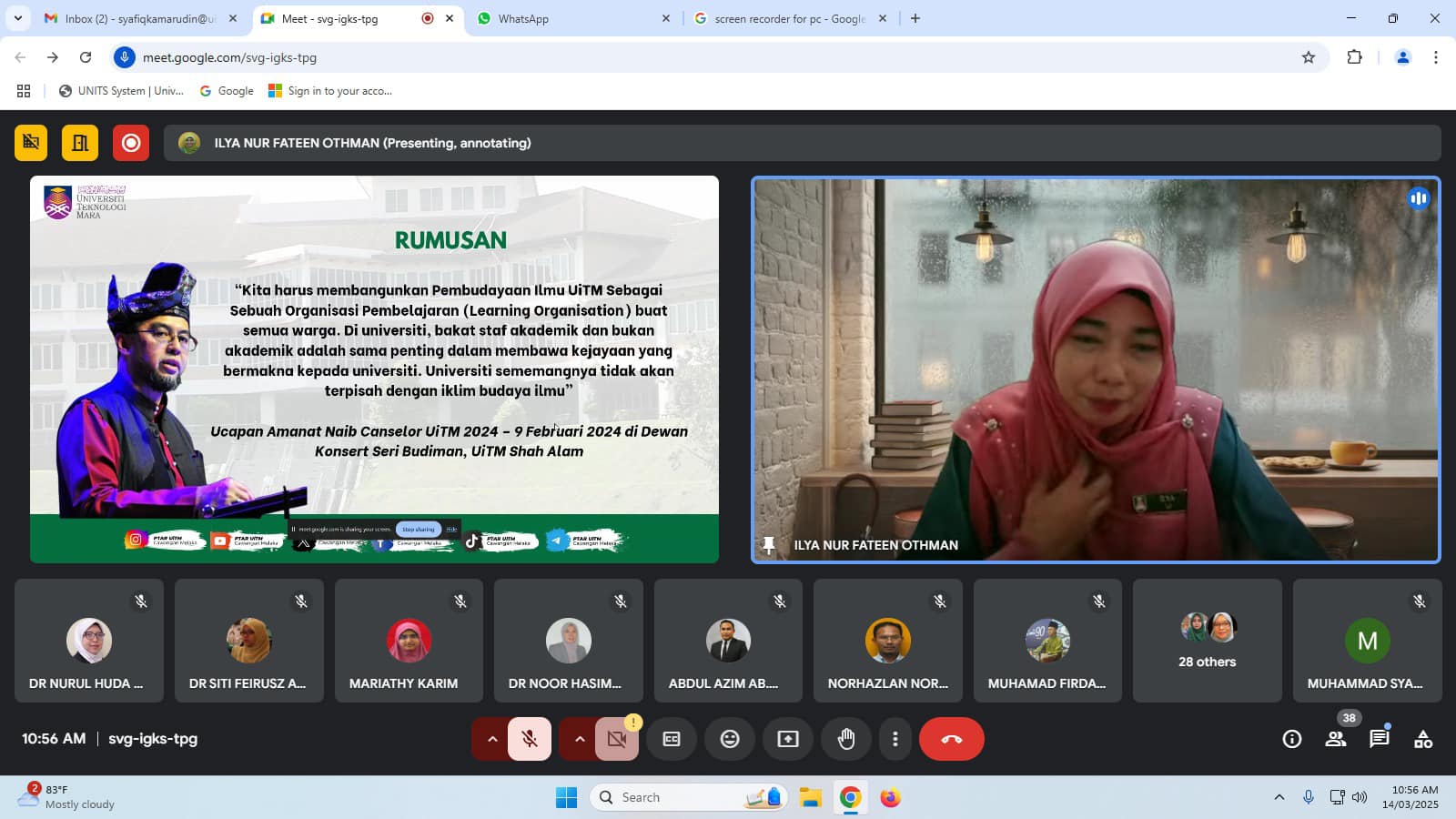Click the address bar with meet.google.com URL

point(719,57)
